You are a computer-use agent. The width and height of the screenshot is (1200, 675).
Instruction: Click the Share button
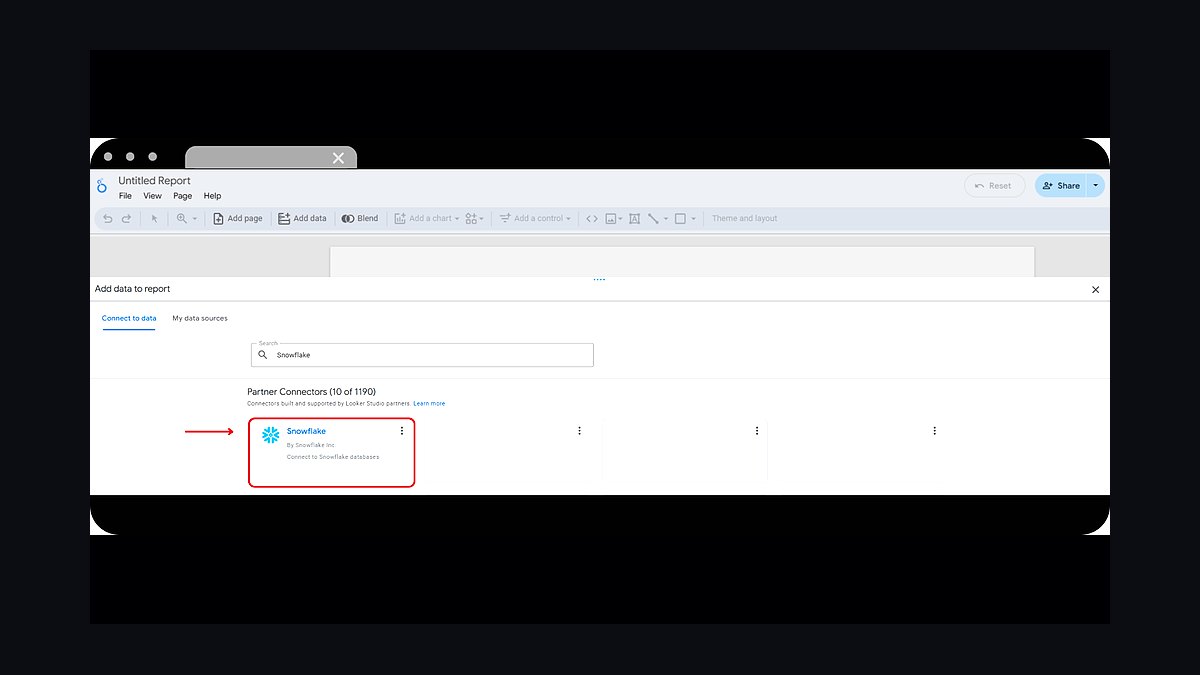pyautogui.click(x=1061, y=185)
